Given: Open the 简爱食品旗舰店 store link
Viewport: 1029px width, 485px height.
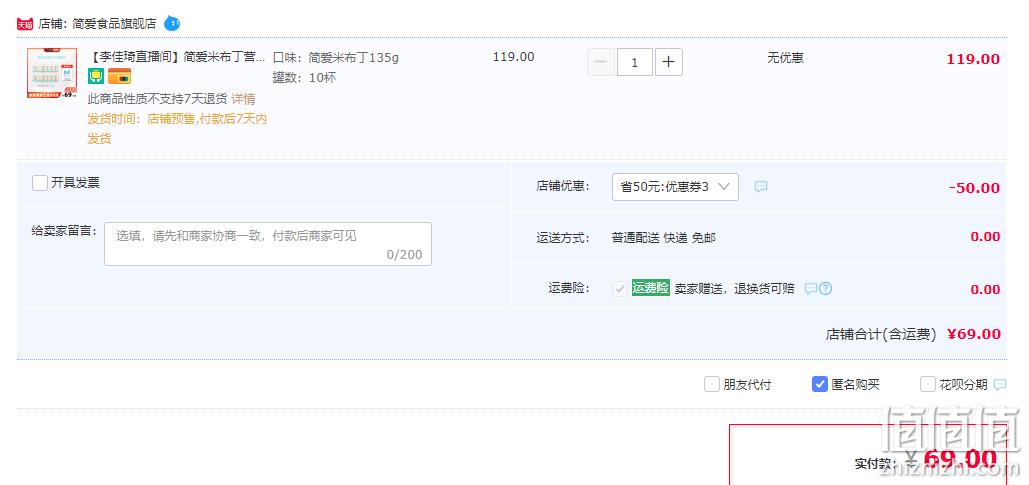Looking at the screenshot, I should point(114,24).
